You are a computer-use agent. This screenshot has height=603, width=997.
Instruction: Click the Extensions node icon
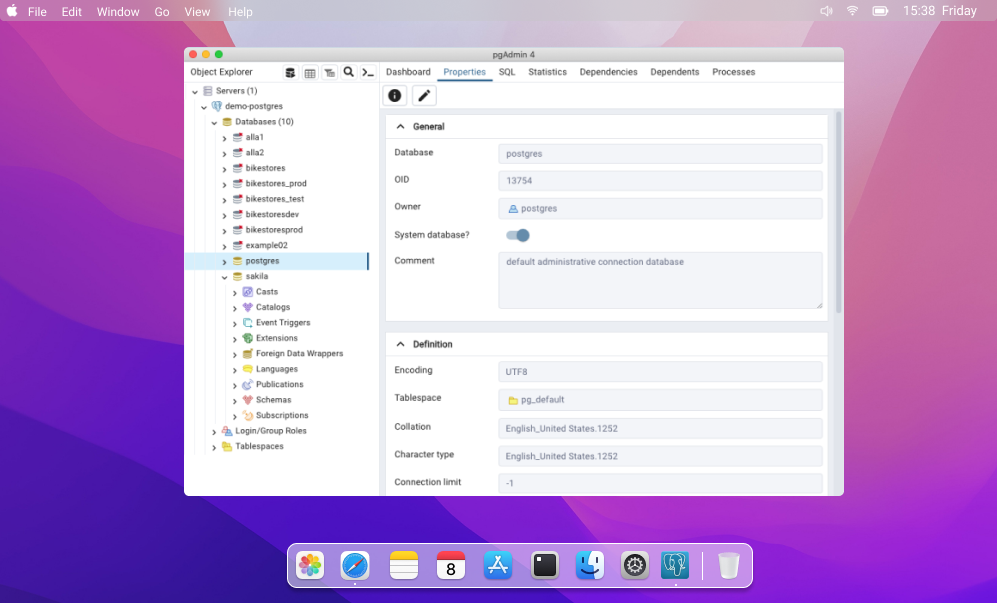[x=248, y=338]
